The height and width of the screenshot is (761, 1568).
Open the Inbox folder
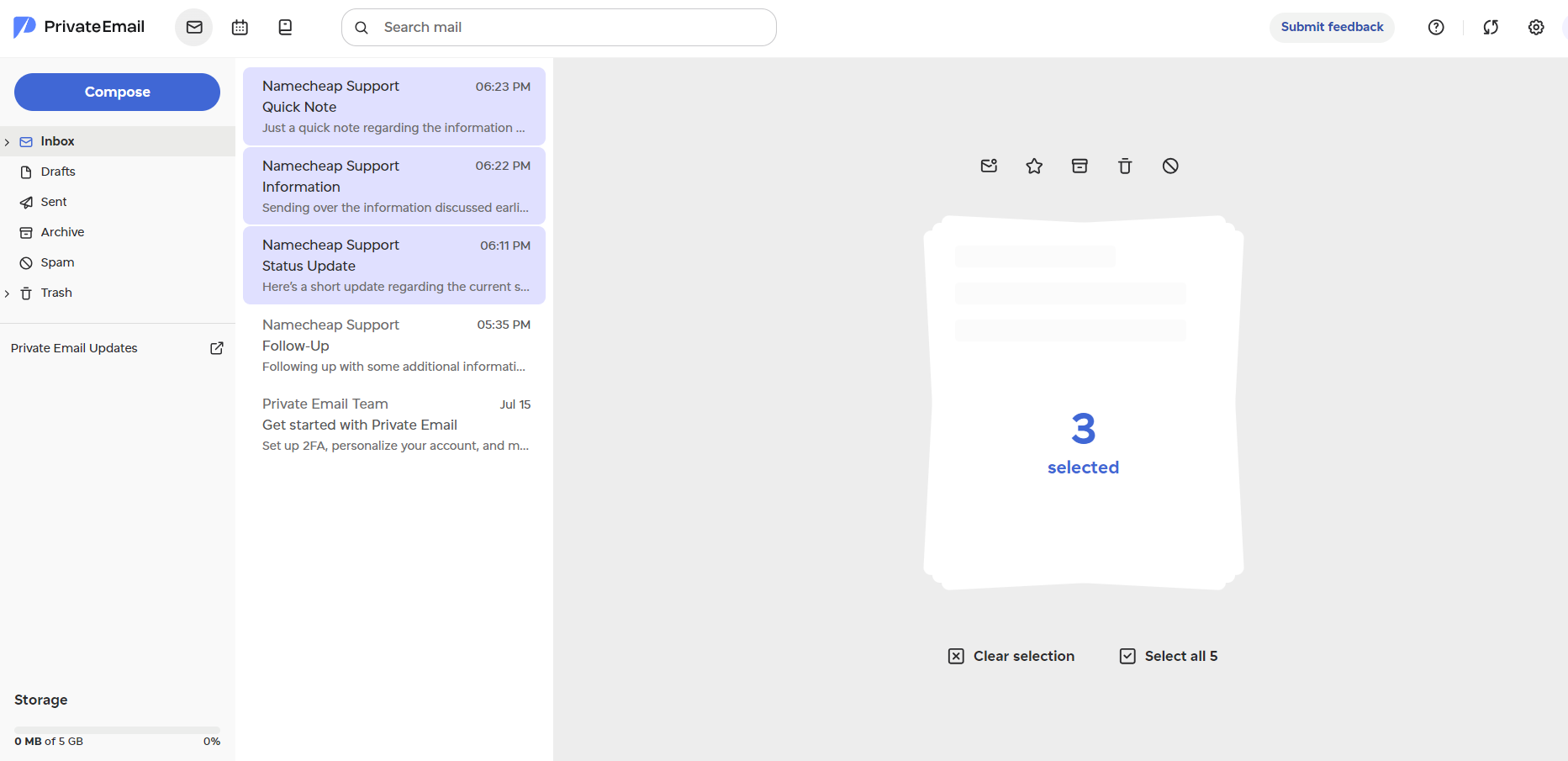tap(118, 141)
